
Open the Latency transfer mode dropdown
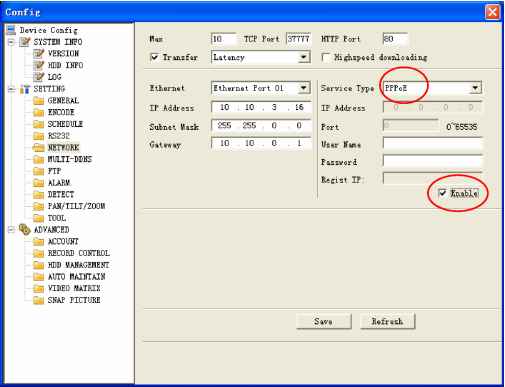(x=303, y=57)
